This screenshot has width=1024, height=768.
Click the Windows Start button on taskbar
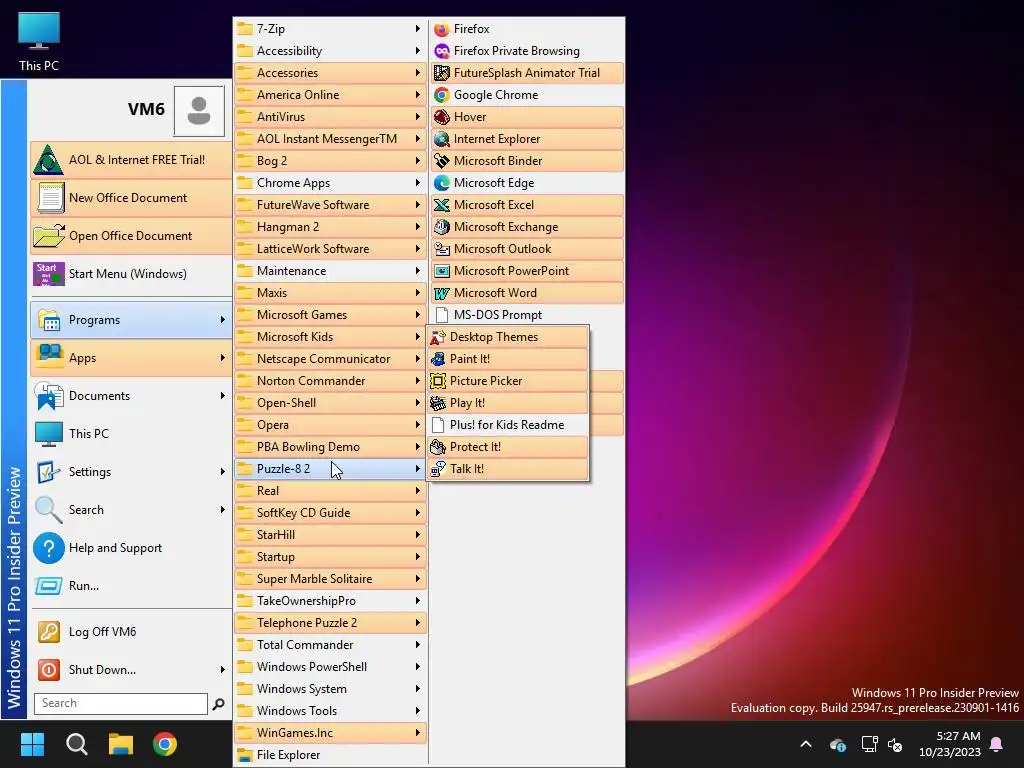tap(32, 744)
